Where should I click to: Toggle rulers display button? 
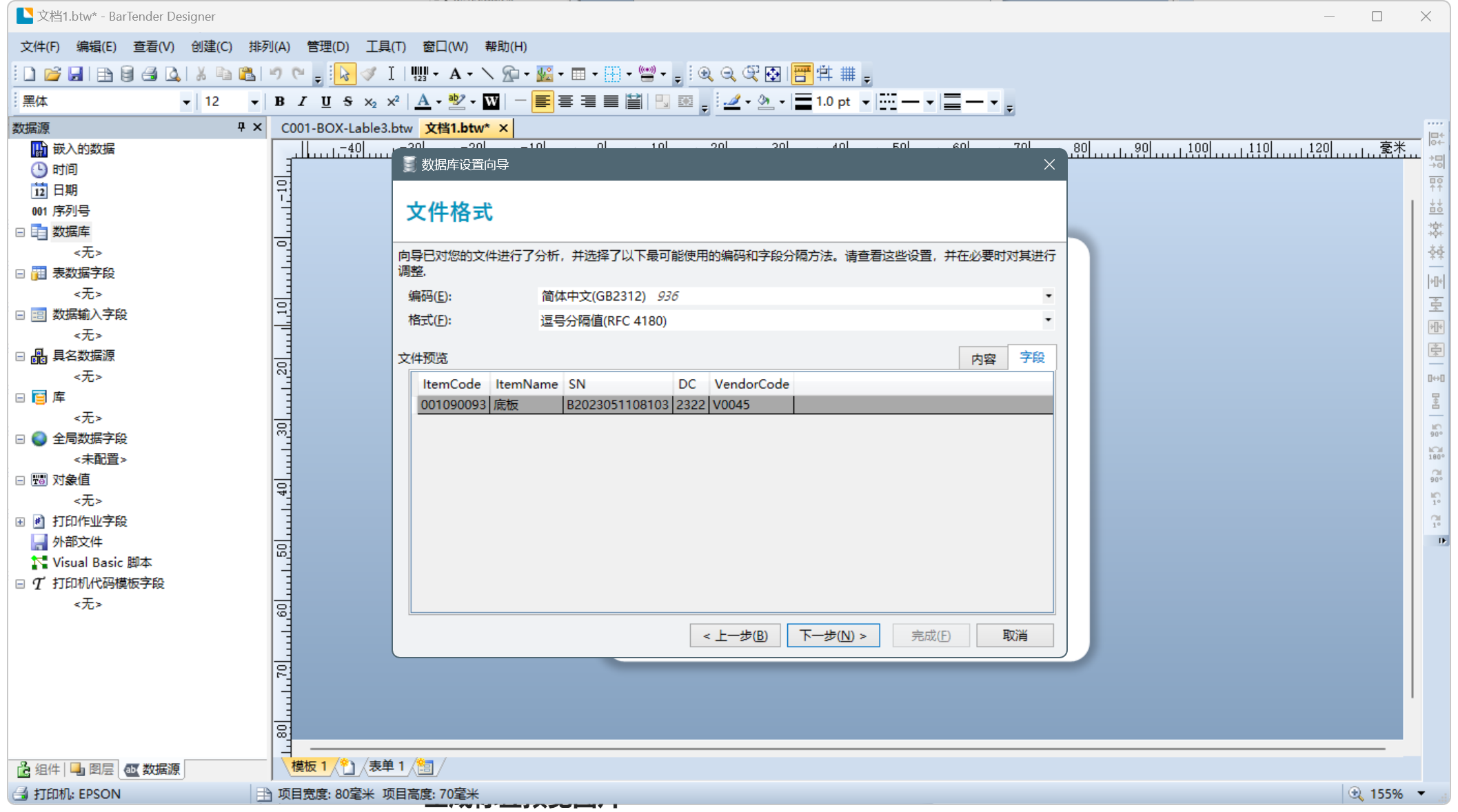[x=801, y=74]
